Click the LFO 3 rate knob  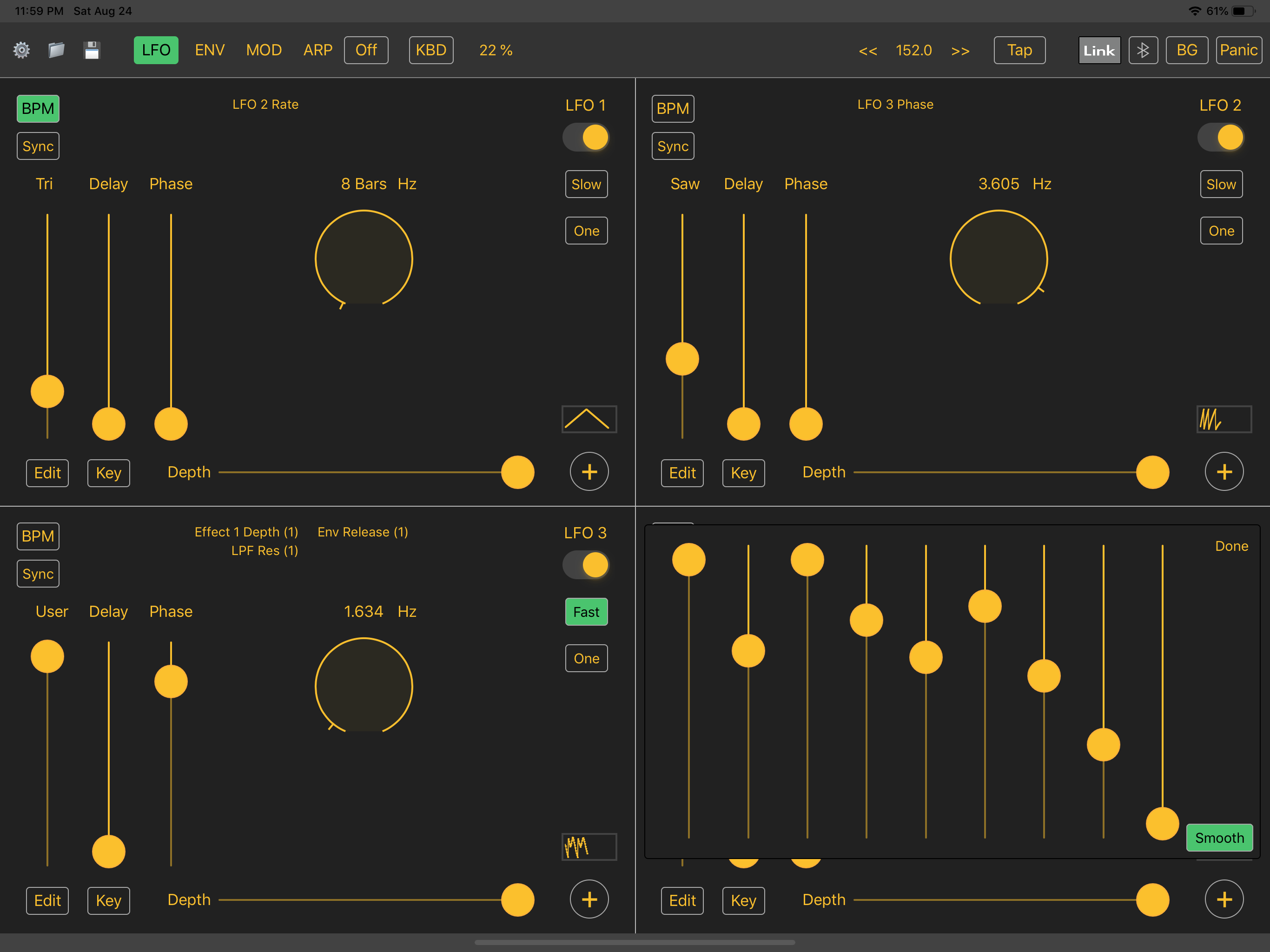(364, 686)
